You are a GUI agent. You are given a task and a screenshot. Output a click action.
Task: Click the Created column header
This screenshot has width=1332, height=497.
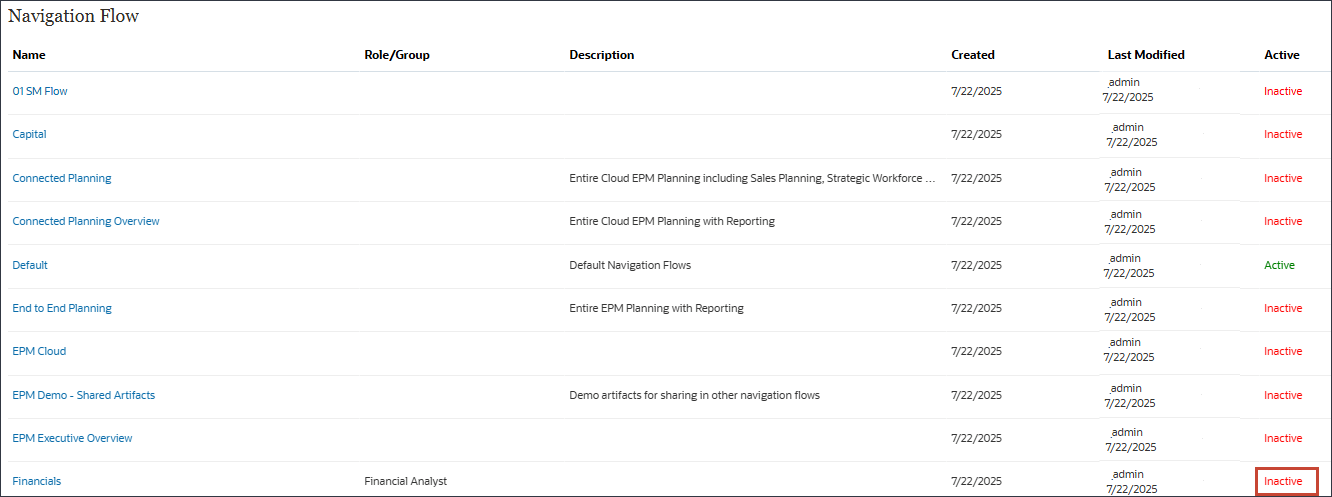click(973, 55)
